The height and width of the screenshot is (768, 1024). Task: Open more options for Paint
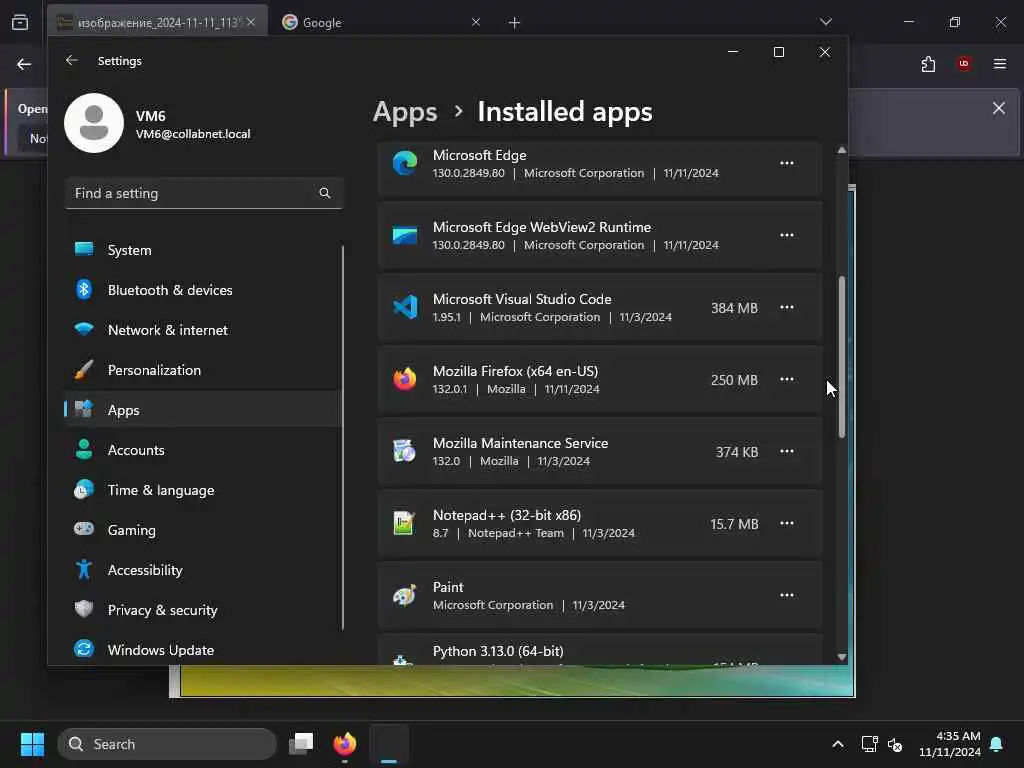pos(787,595)
